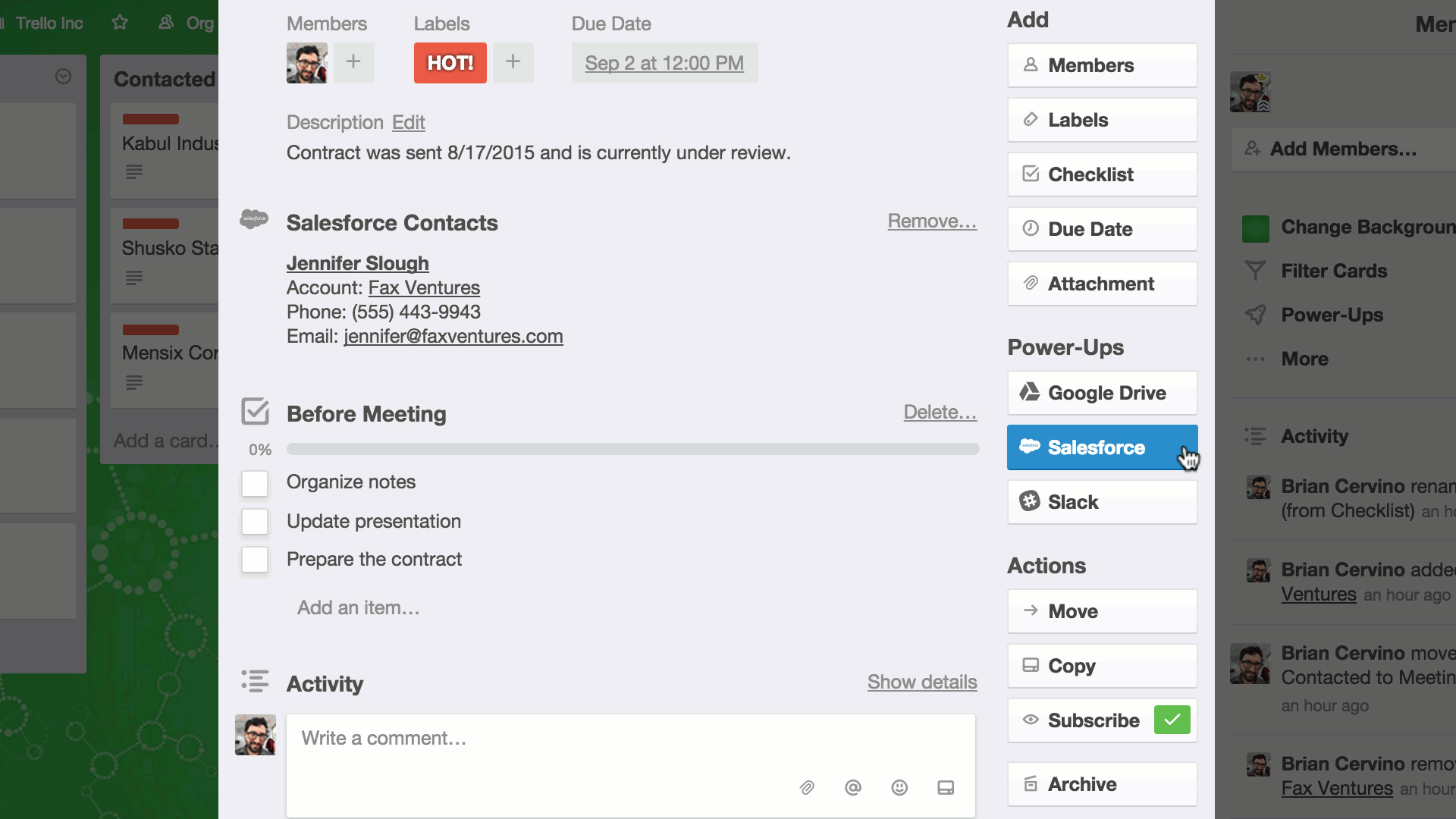Screen dimensions: 1456x819
Task: Open Filter Cards in the board menu
Action: tap(1334, 271)
